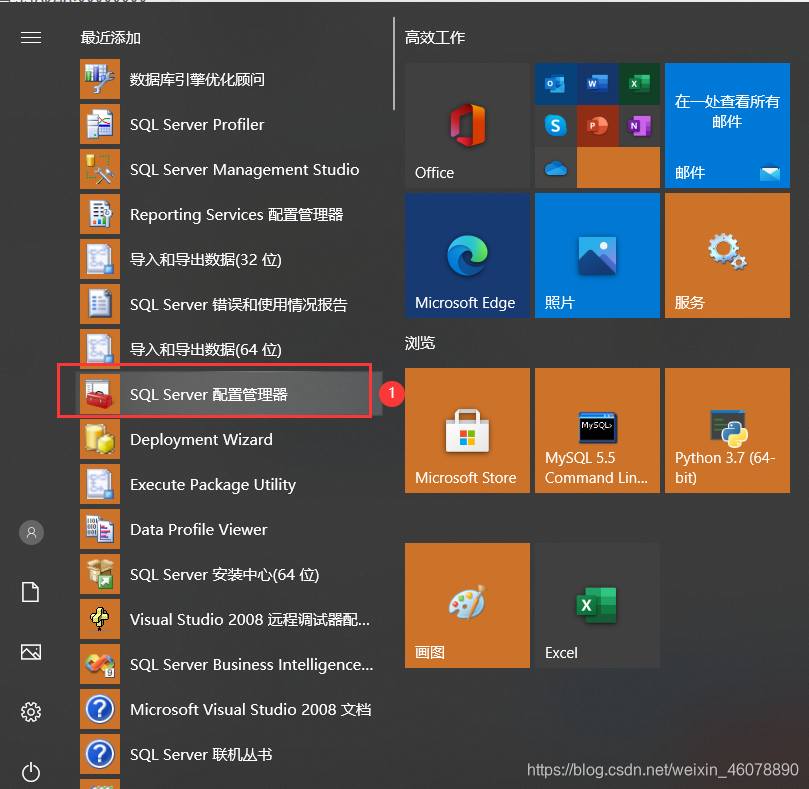The width and height of the screenshot is (809, 789).
Task: Launch 导入和导出数据(64 位) icon
Action: [x=100, y=349]
